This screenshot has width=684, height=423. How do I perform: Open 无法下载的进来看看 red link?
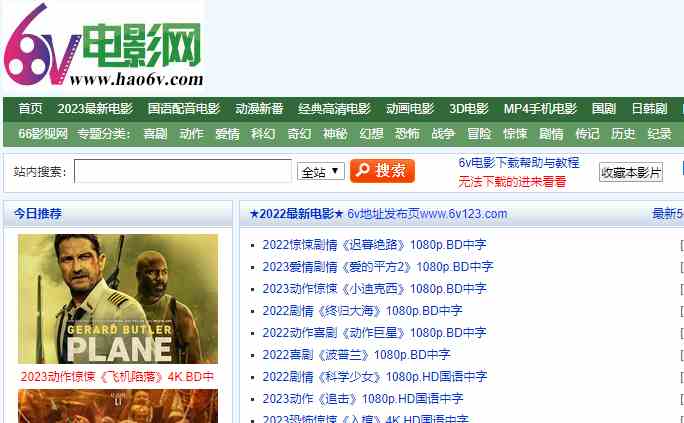tap(512, 181)
